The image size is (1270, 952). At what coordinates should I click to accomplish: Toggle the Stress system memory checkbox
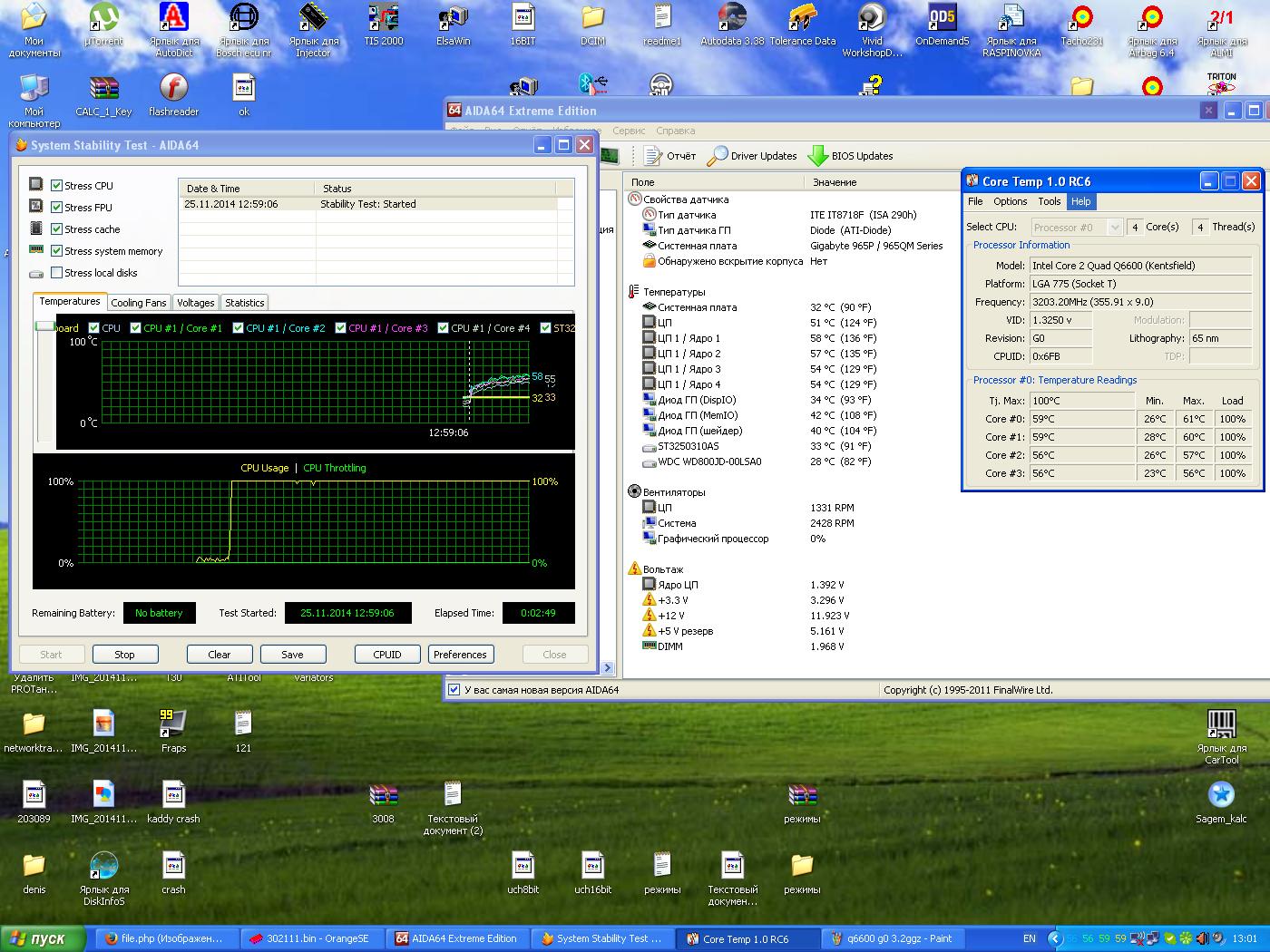[57, 251]
